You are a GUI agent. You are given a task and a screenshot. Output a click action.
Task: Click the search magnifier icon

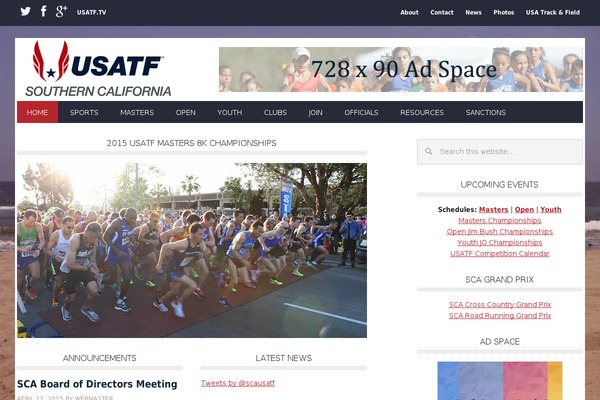coord(429,151)
